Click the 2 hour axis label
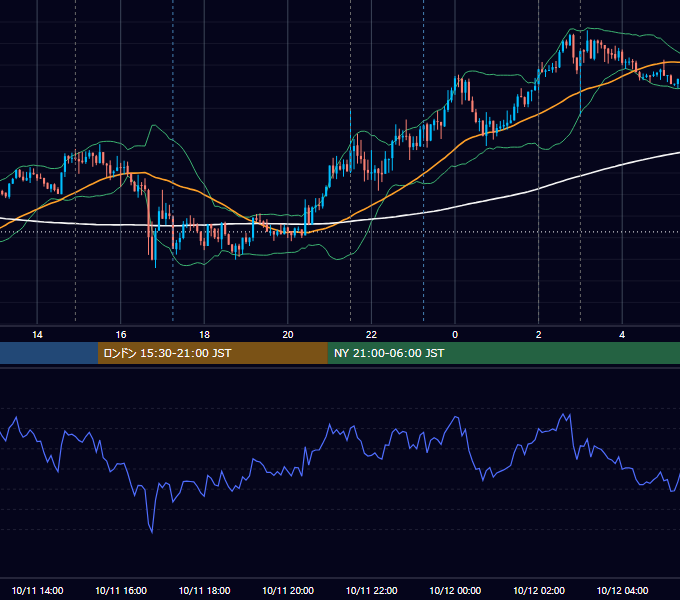The width and height of the screenshot is (680, 600). 539,335
